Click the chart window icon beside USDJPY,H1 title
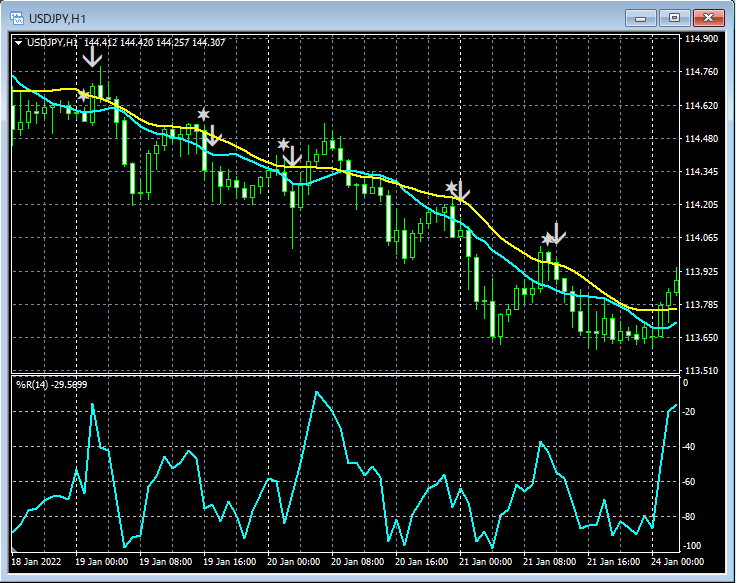737x583 pixels. coord(17,18)
